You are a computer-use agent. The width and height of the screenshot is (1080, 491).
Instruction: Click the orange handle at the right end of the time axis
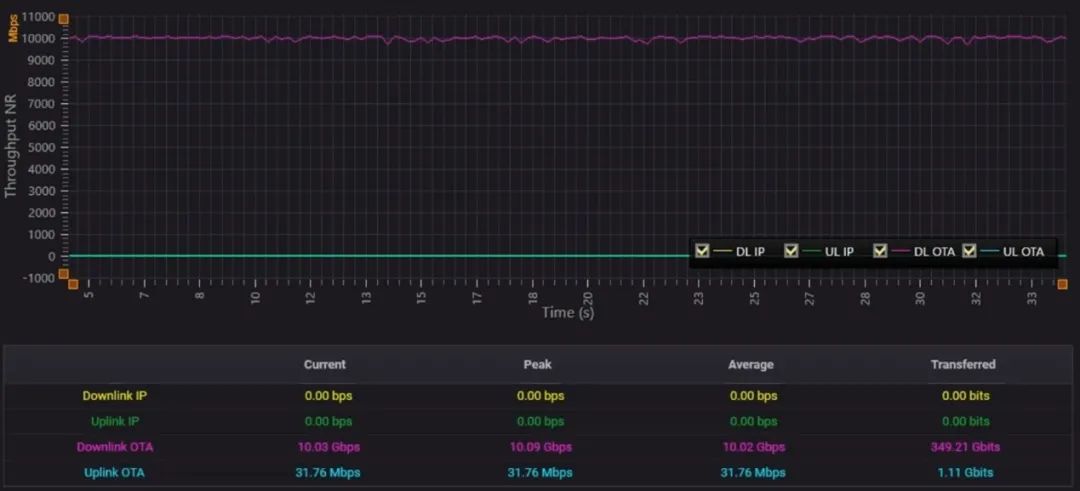pos(1062,285)
